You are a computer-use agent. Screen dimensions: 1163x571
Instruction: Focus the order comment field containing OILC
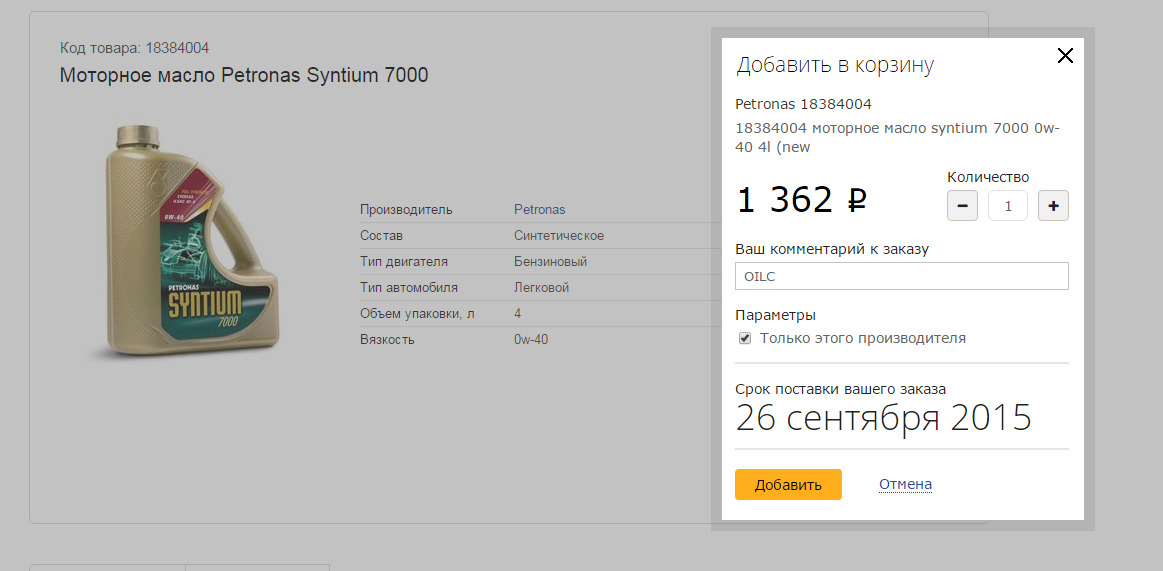[901, 276]
